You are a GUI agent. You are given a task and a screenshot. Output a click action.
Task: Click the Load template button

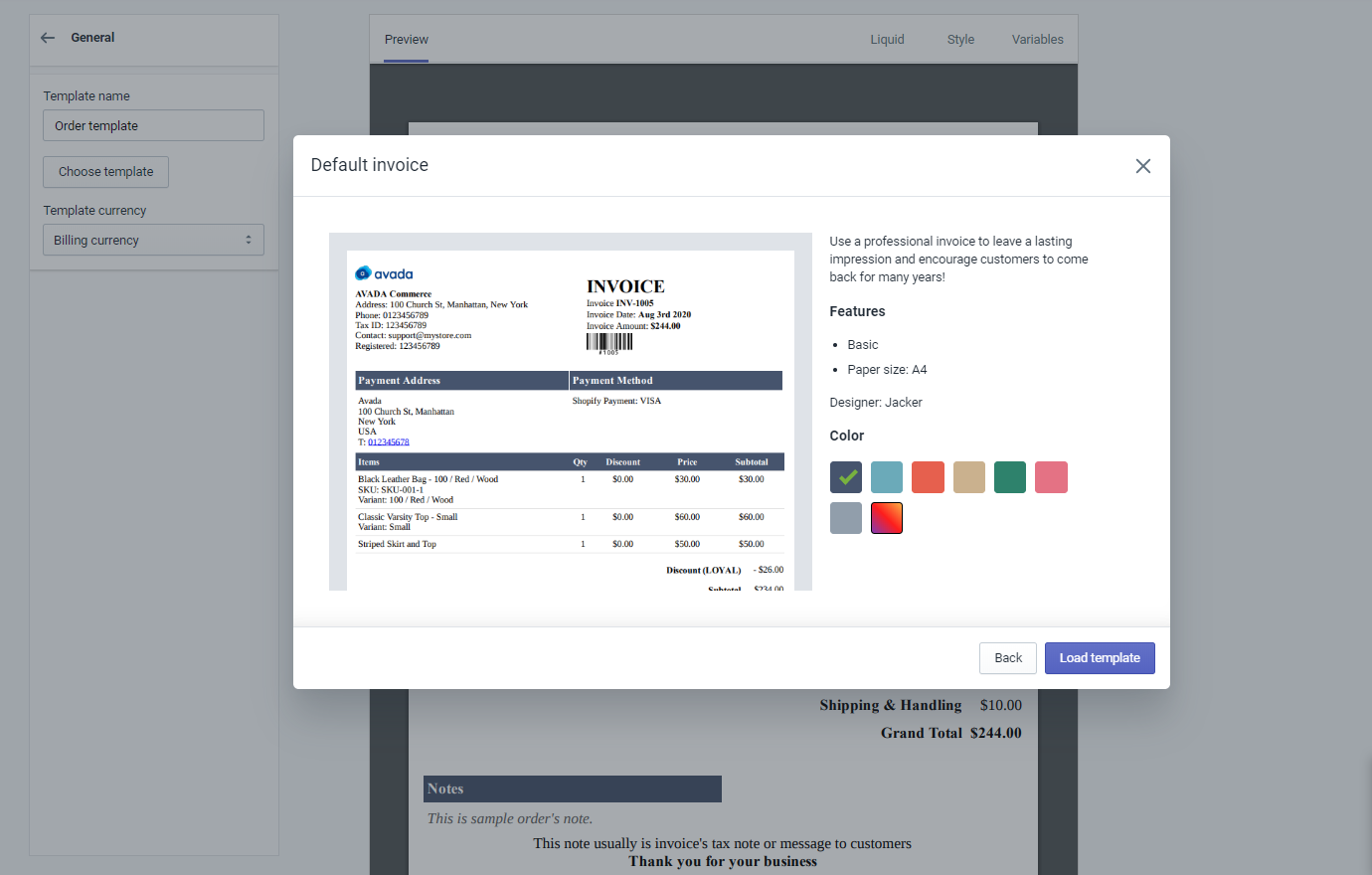click(1100, 658)
